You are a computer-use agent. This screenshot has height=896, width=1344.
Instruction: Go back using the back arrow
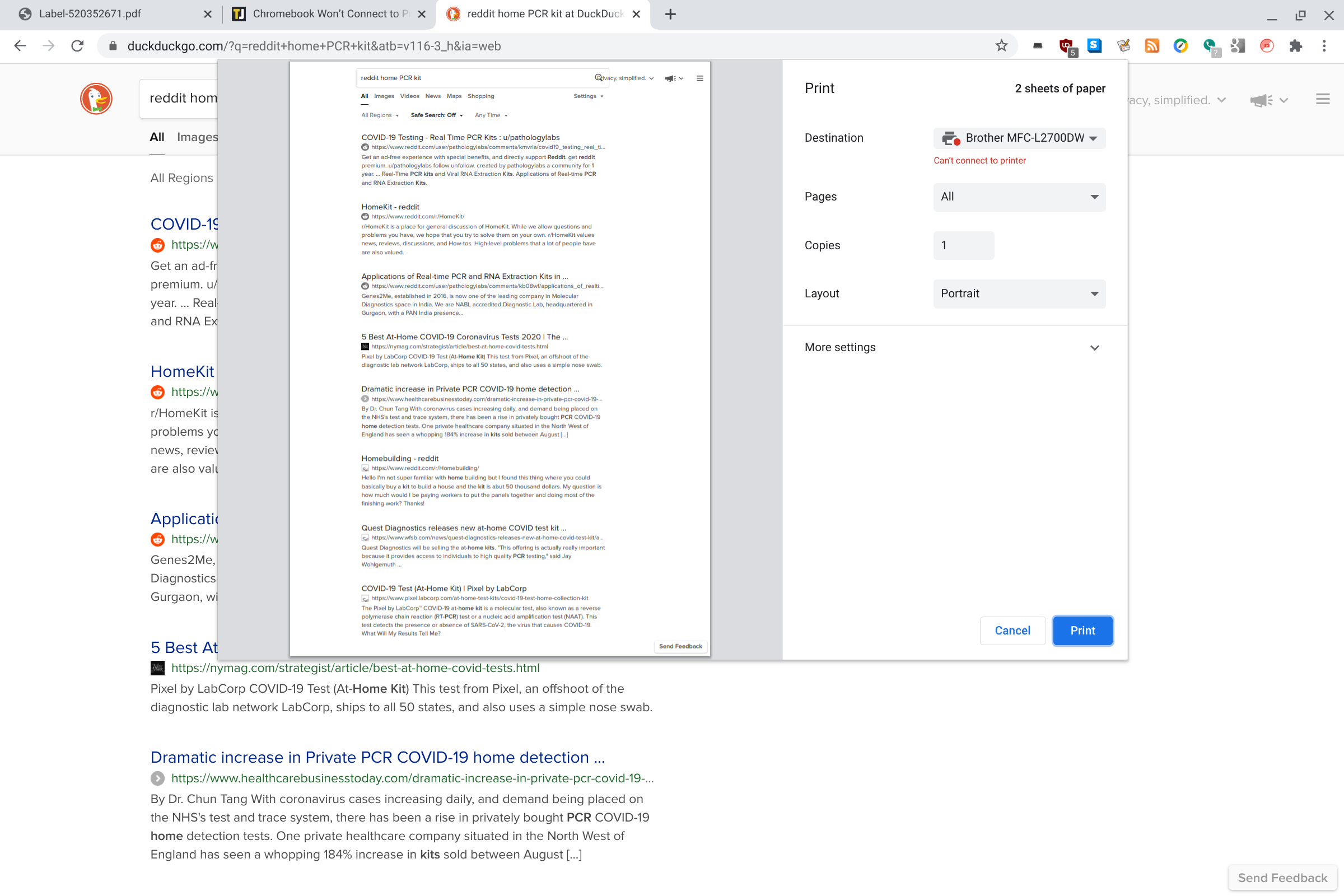(x=20, y=46)
